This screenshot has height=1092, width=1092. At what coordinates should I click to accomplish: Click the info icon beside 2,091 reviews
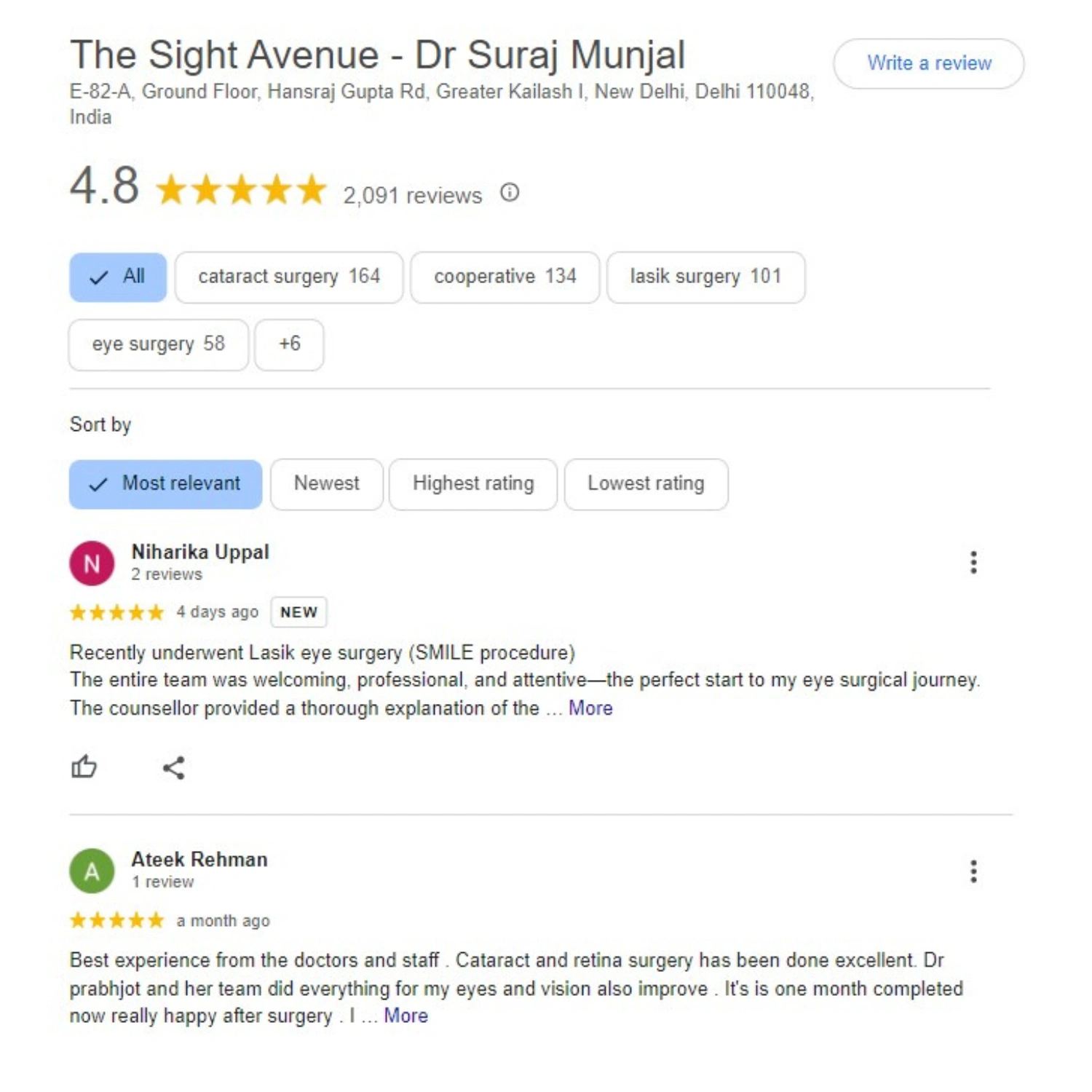[x=510, y=193]
